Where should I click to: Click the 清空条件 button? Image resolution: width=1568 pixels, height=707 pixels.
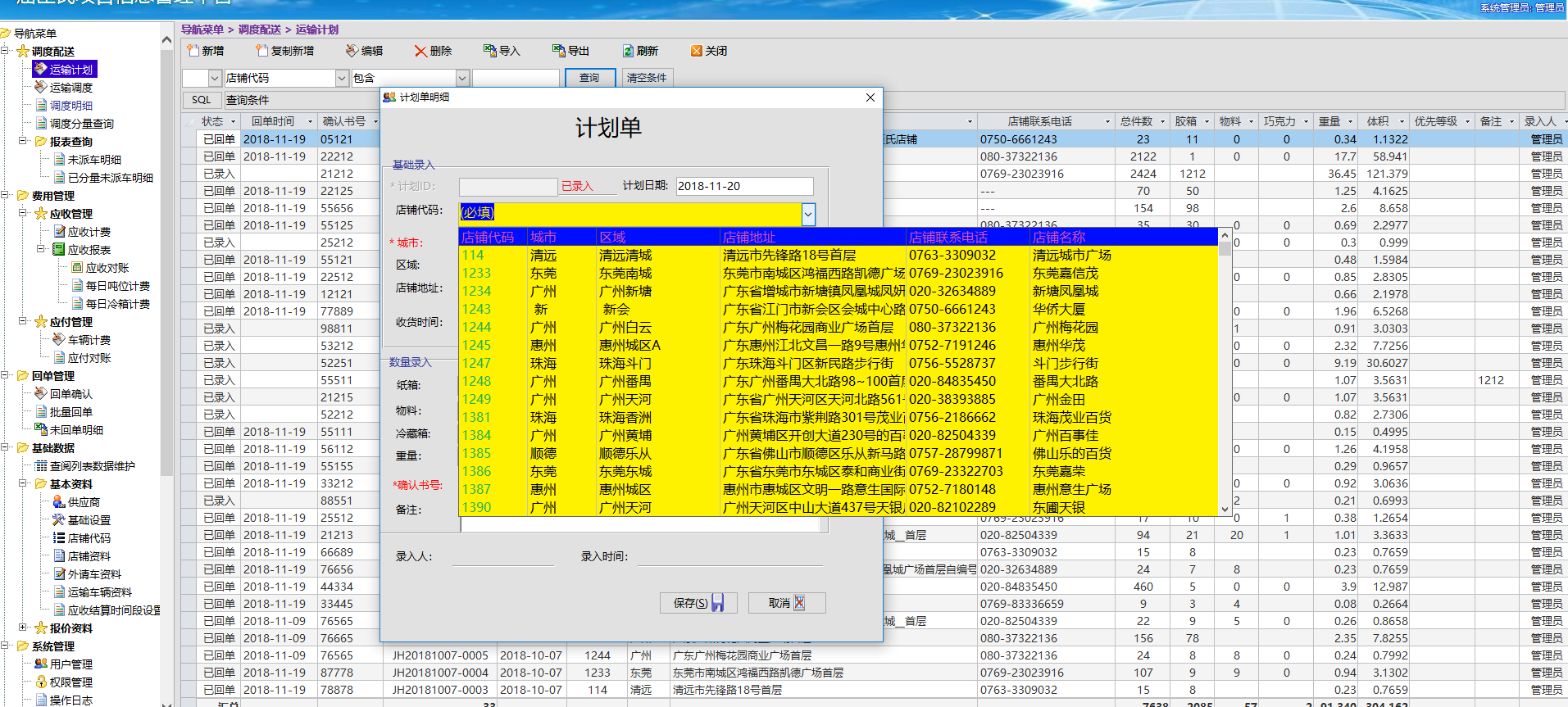(647, 78)
